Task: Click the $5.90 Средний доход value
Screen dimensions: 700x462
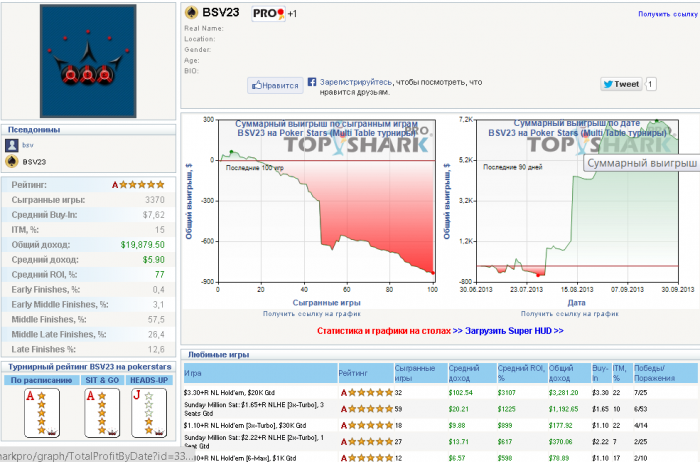Action: click(x=154, y=259)
